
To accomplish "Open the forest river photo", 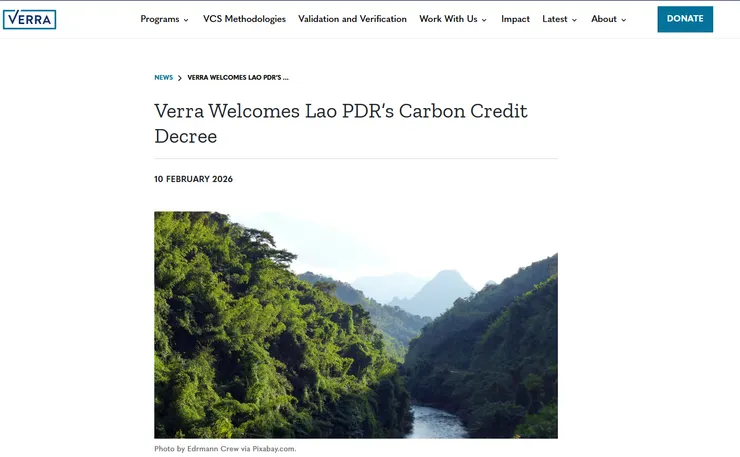I will click(356, 325).
